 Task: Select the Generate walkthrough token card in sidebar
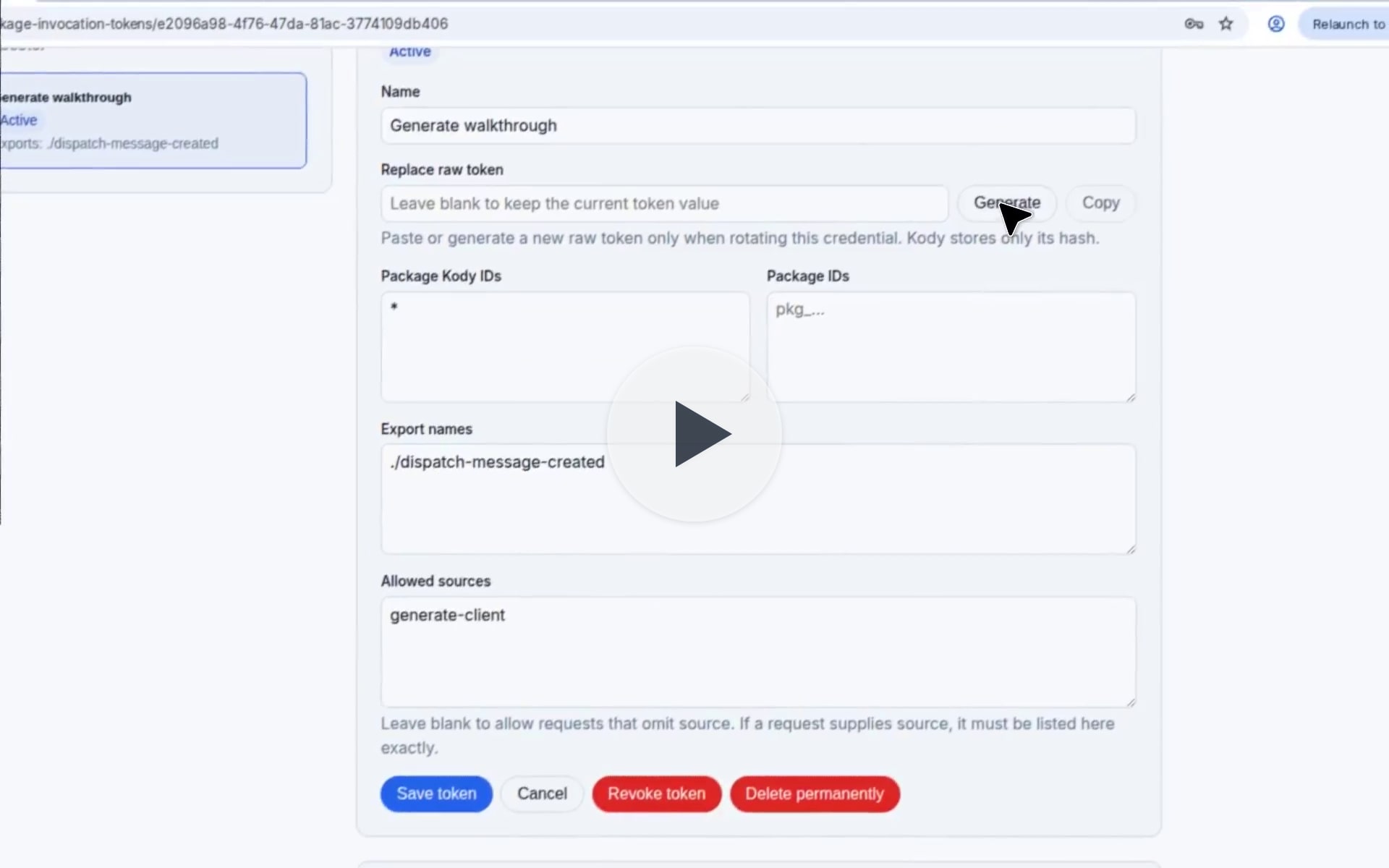[x=153, y=120]
